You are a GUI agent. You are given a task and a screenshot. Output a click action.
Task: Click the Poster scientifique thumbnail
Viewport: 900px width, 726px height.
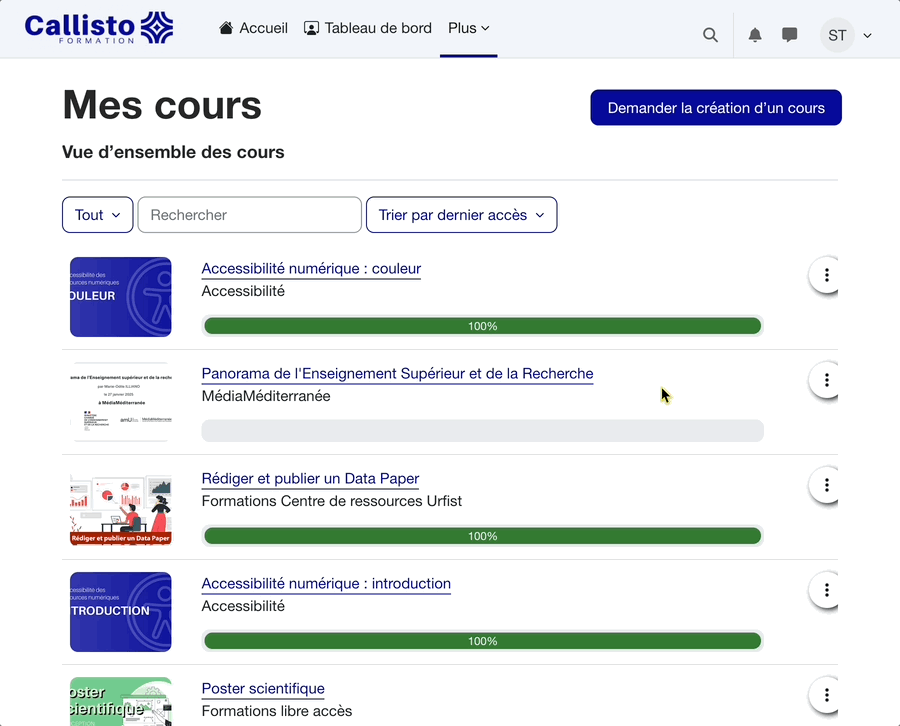121,701
